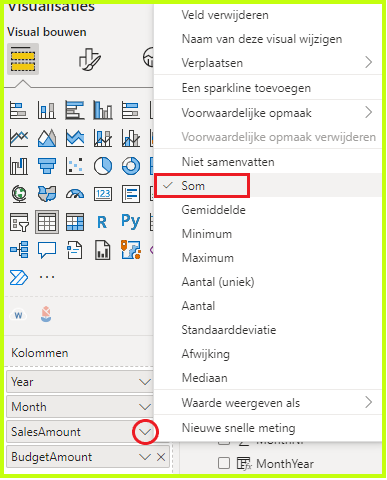Remove BudgetAmount field with X button

[161, 457]
